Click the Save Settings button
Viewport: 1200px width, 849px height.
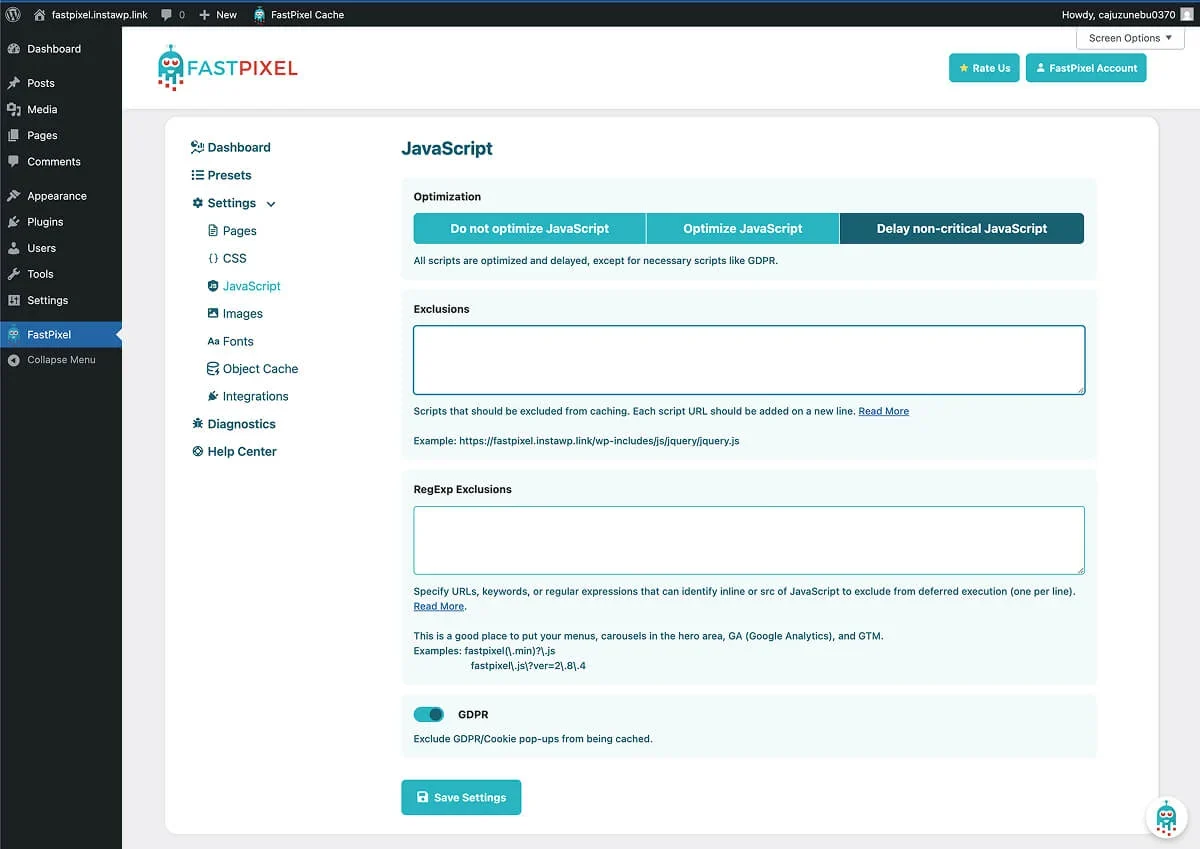coord(461,797)
